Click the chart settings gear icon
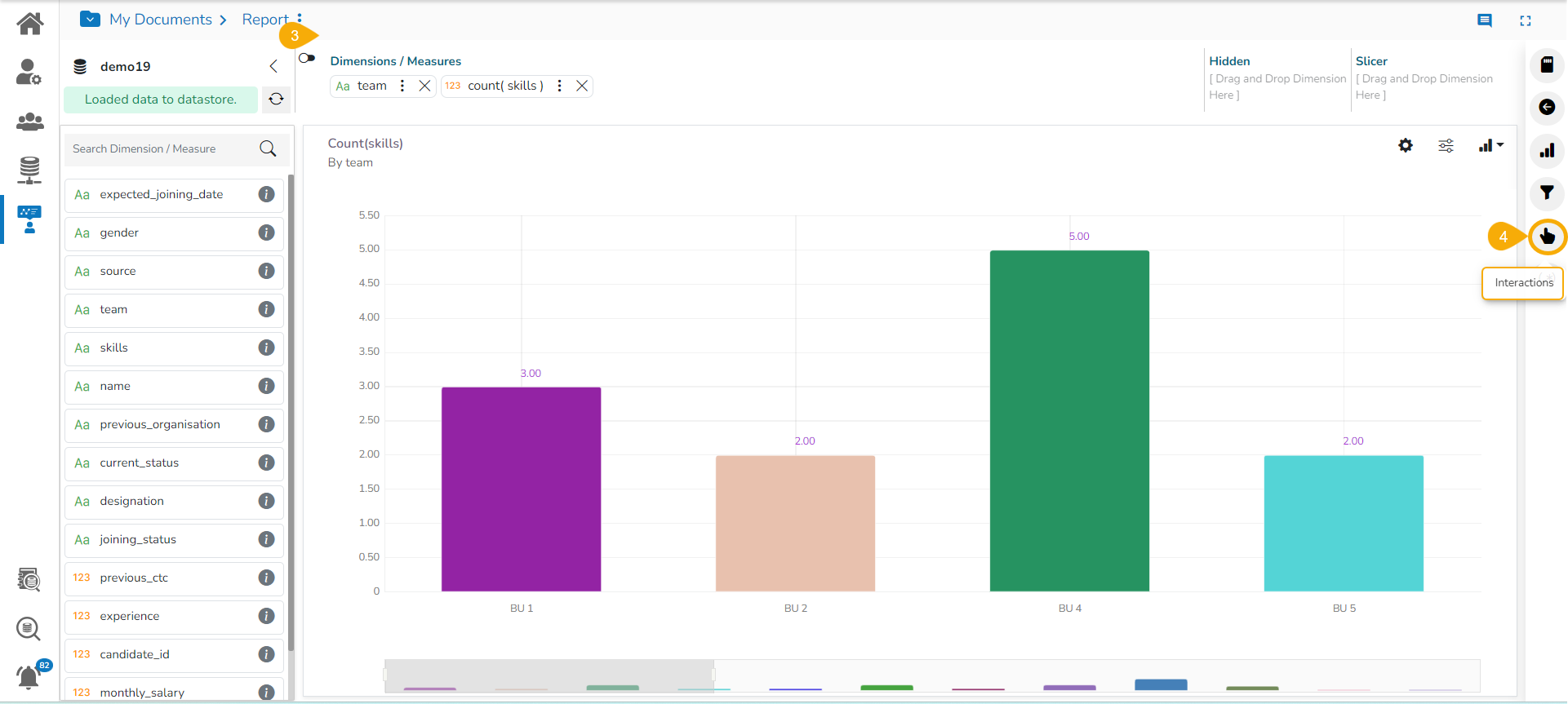The image size is (1568, 704). point(1406,145)
